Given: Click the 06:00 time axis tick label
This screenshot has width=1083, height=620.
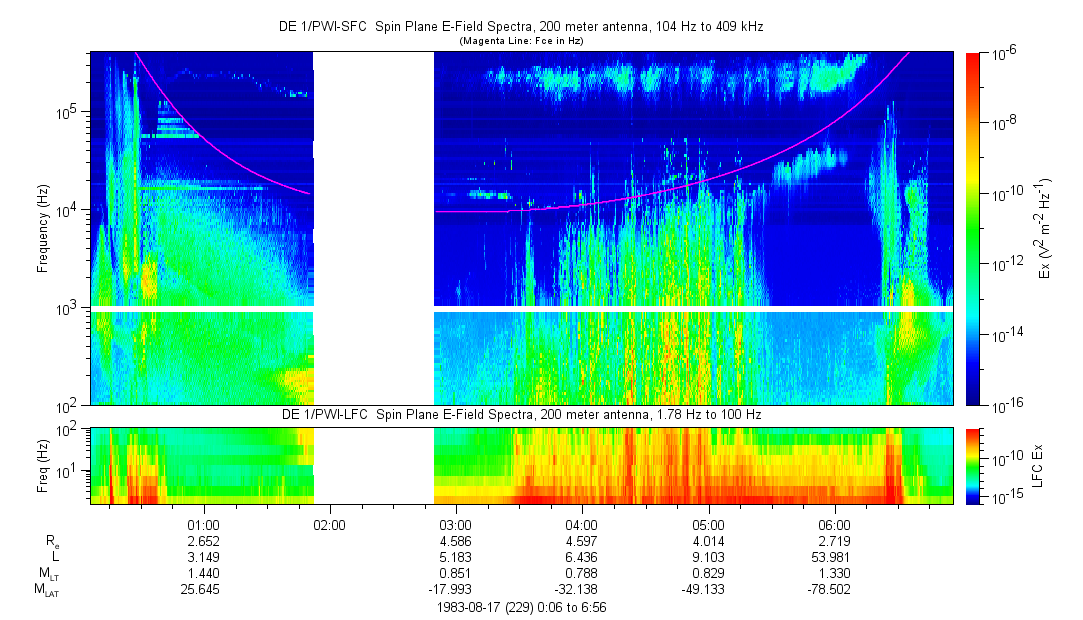Looking at the screenshot, I should click(x=834, y=524).
